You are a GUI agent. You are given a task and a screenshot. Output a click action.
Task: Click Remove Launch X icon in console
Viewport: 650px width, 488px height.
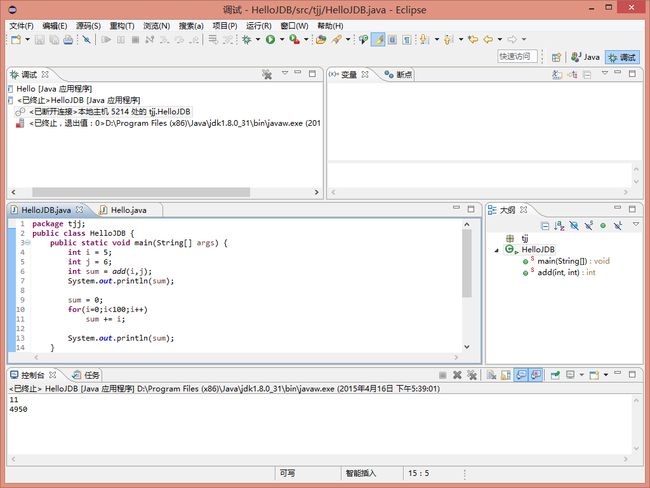click(x=457, y=375)
